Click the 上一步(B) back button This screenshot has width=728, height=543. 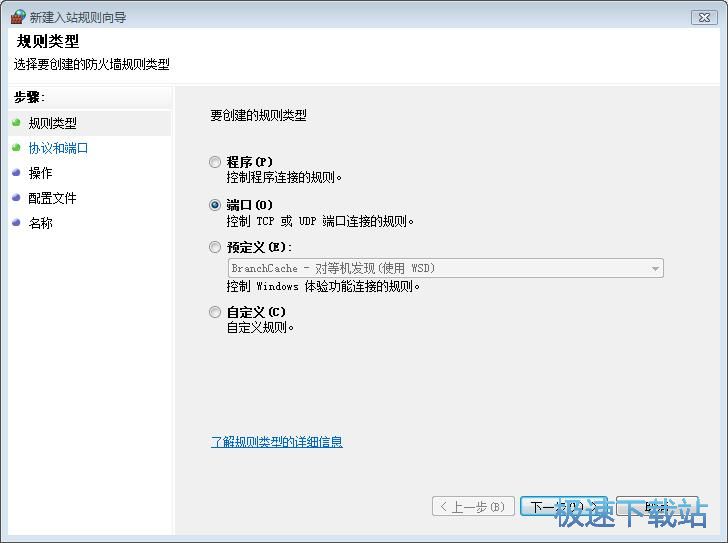(x=473, y=506)
